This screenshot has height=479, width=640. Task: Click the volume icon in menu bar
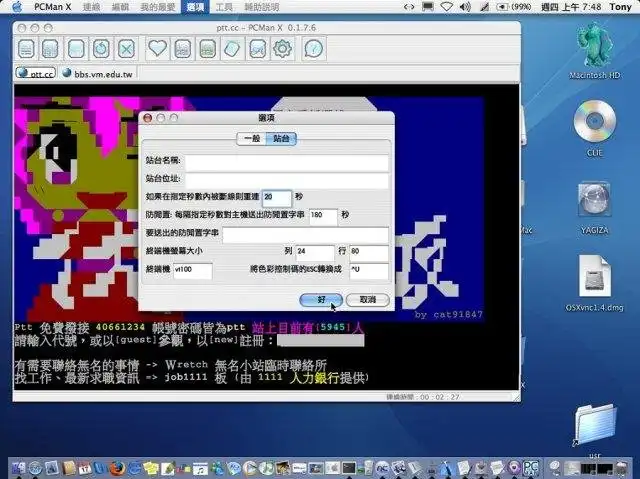(465, 7)
